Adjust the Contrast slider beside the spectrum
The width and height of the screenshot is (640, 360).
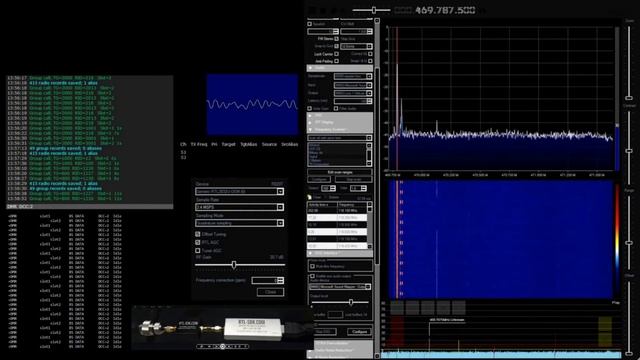point(629,151)
